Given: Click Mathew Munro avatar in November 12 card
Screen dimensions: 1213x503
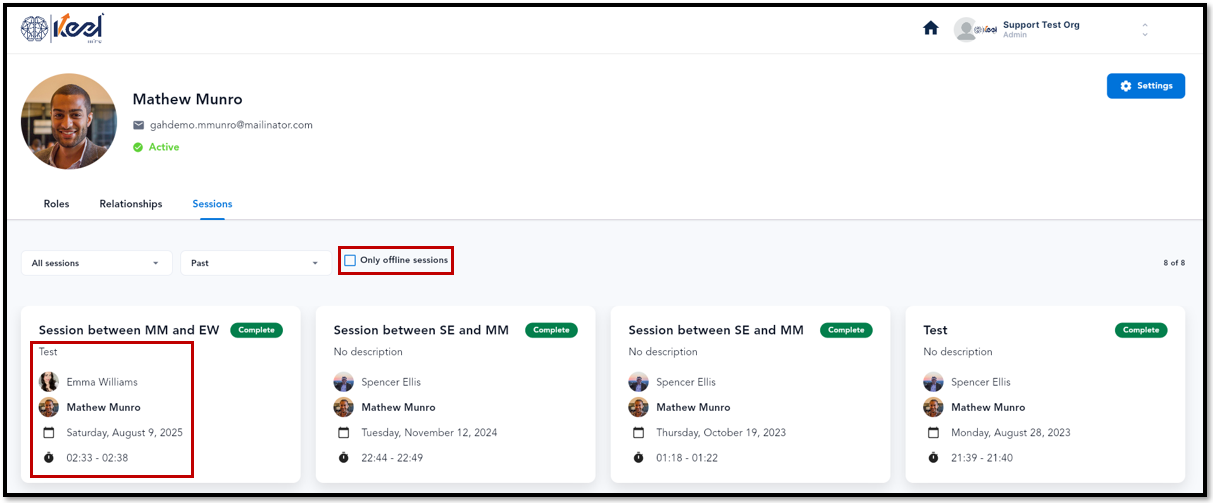Looking at the screenshot, I should coord(344,407).
